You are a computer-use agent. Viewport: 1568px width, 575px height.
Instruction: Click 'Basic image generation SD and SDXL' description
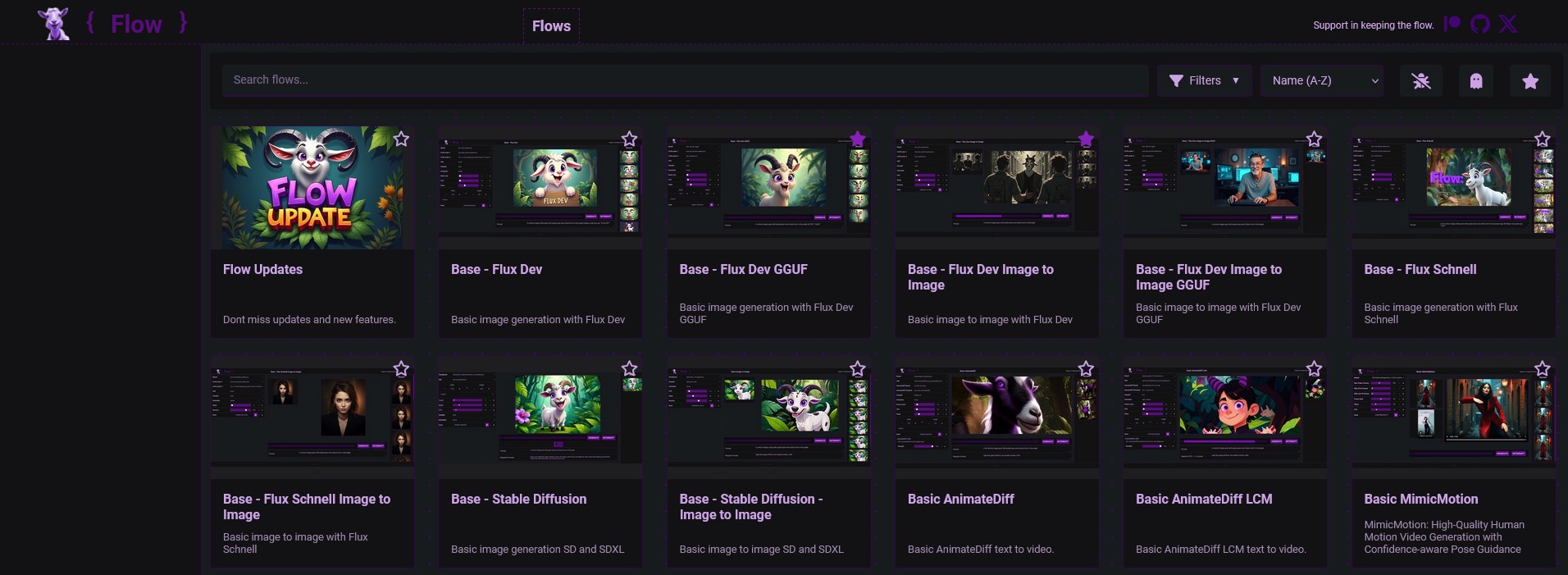[537, 550]
